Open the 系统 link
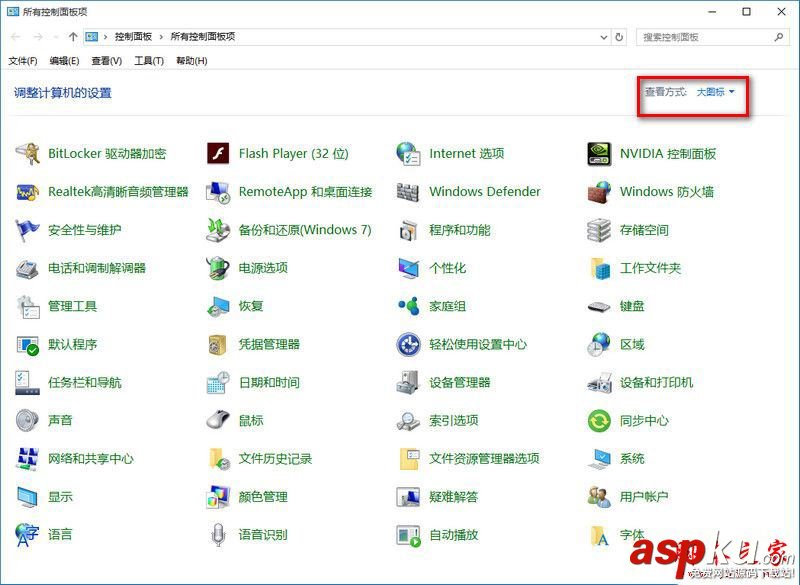Image resolution: width=800 pixels, height=585 pixels. 632,459
